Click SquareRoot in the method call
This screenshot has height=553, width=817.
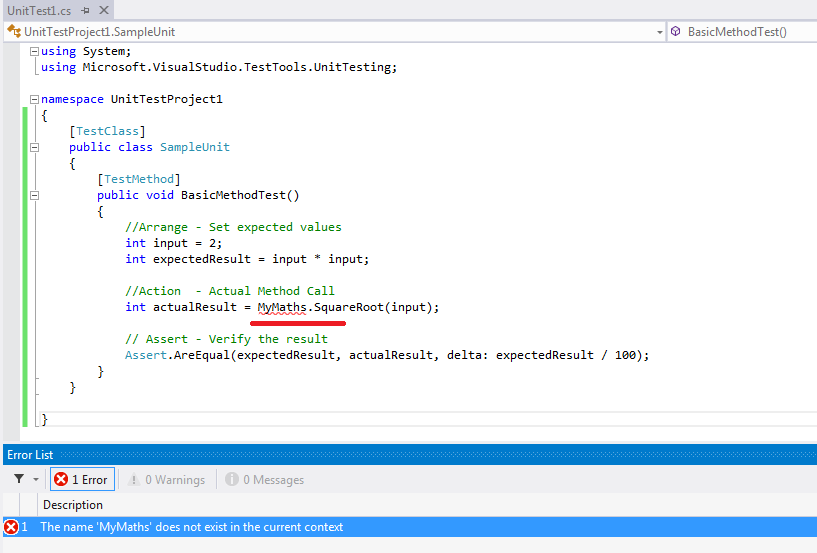coord(349,308)
